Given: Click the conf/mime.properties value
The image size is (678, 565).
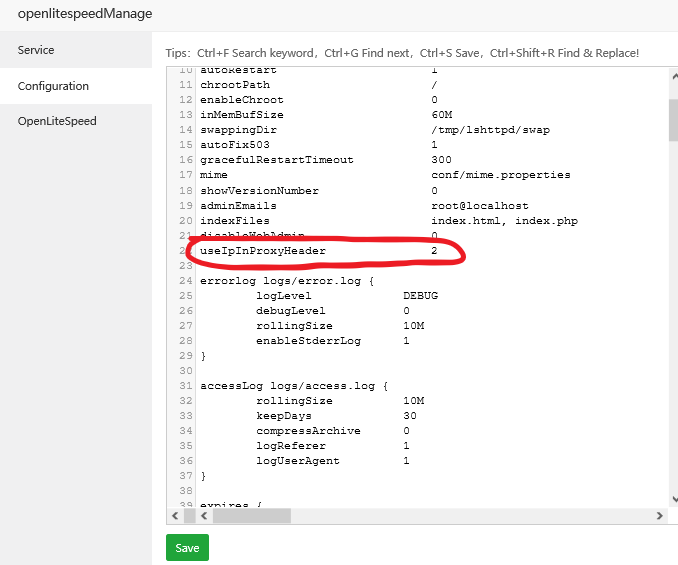Looking at the screenshot, I should (x=501, y=175).
